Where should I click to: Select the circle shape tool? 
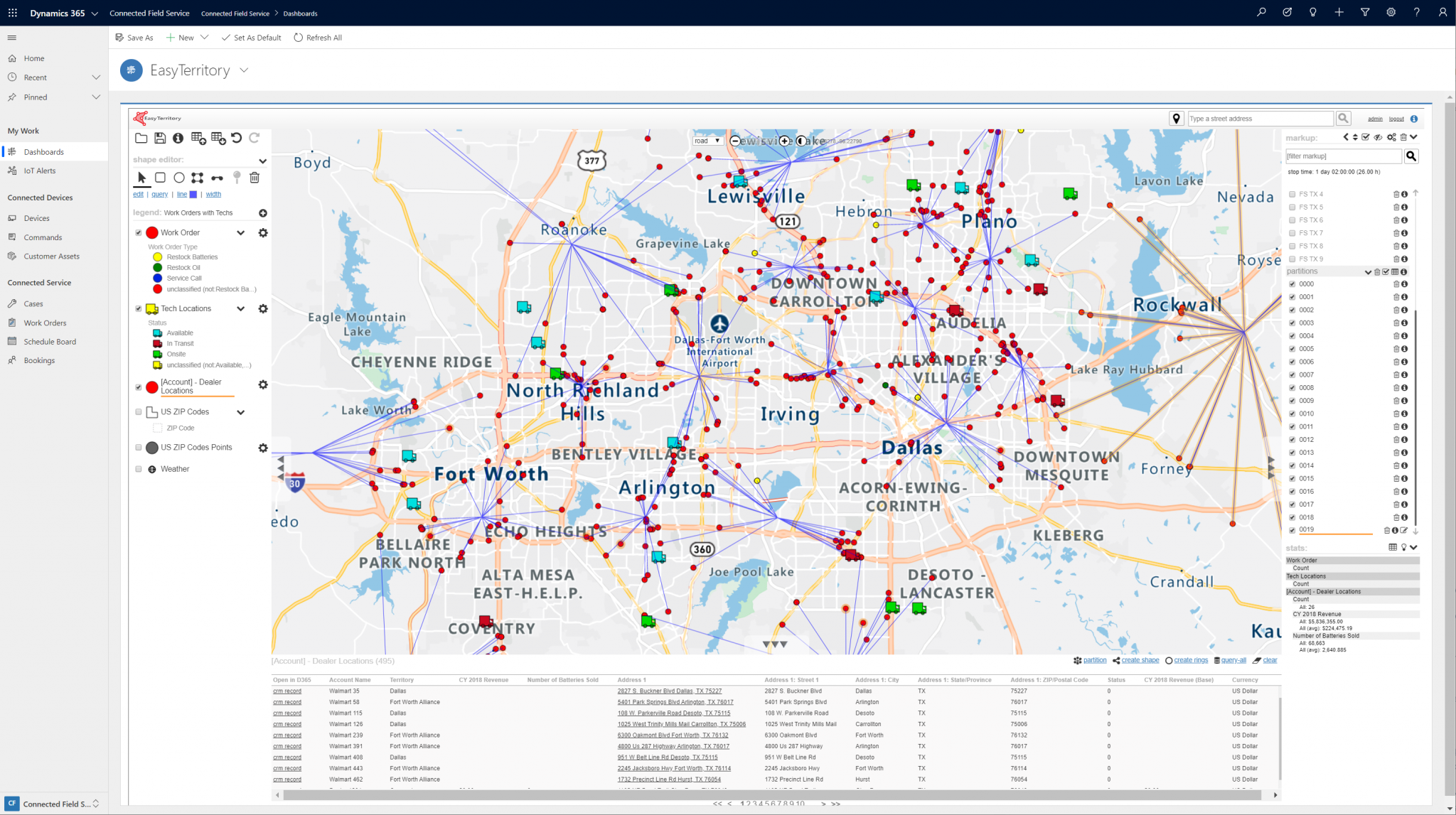coord(179,178)
